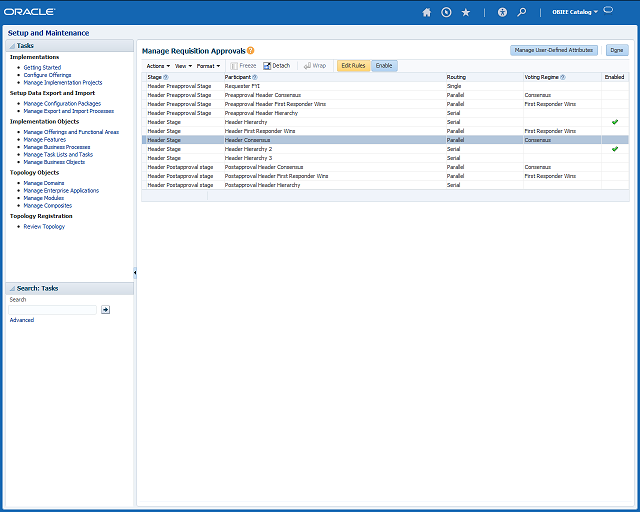This screenshot has width=640, height=512.
Task: Go to the Home icon
Action: click(427, 12)
